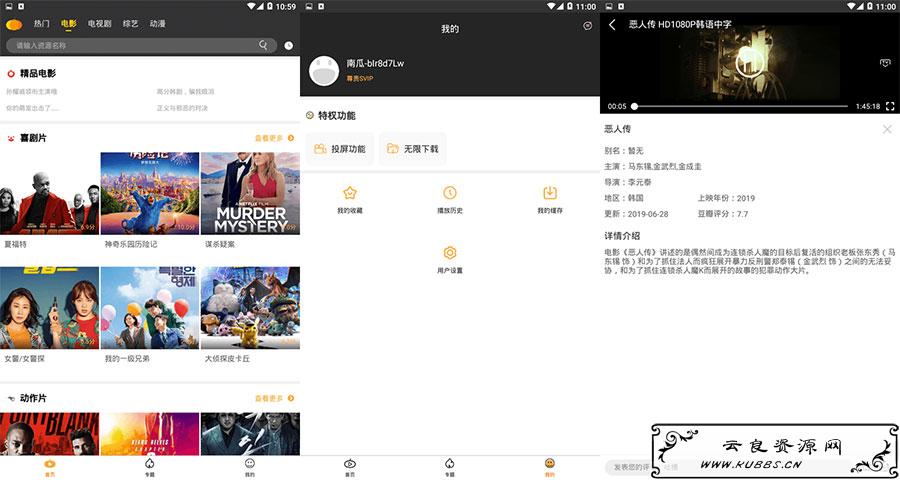The height and width of the screenshot is (480, 900).
Task: Open the 神奇乐园历险记 poster
Action: 150,193
